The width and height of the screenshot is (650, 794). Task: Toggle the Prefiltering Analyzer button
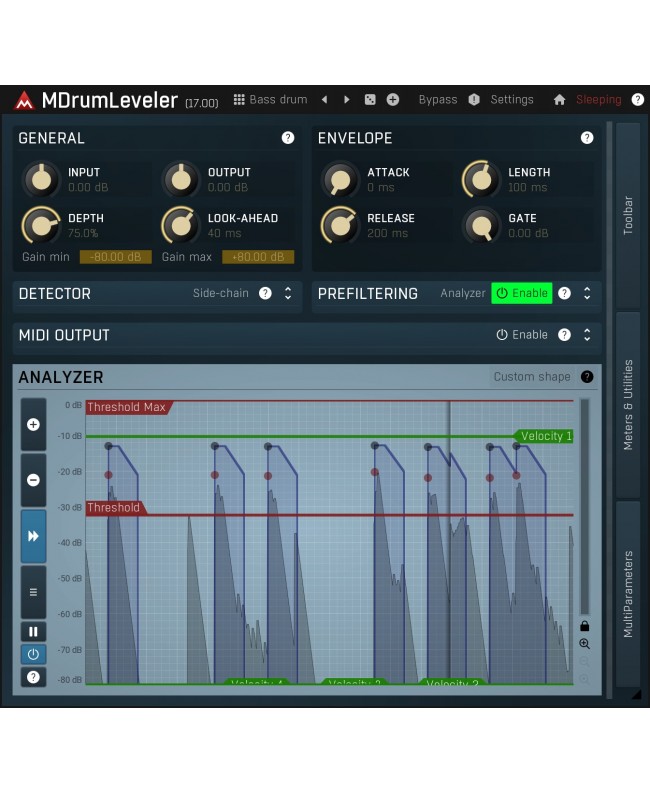click(x=463, y=293)
